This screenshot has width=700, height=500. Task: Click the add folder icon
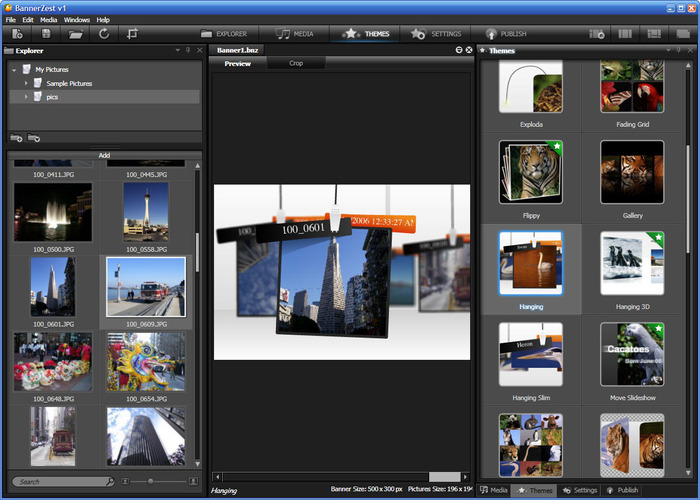click(17, 138)
